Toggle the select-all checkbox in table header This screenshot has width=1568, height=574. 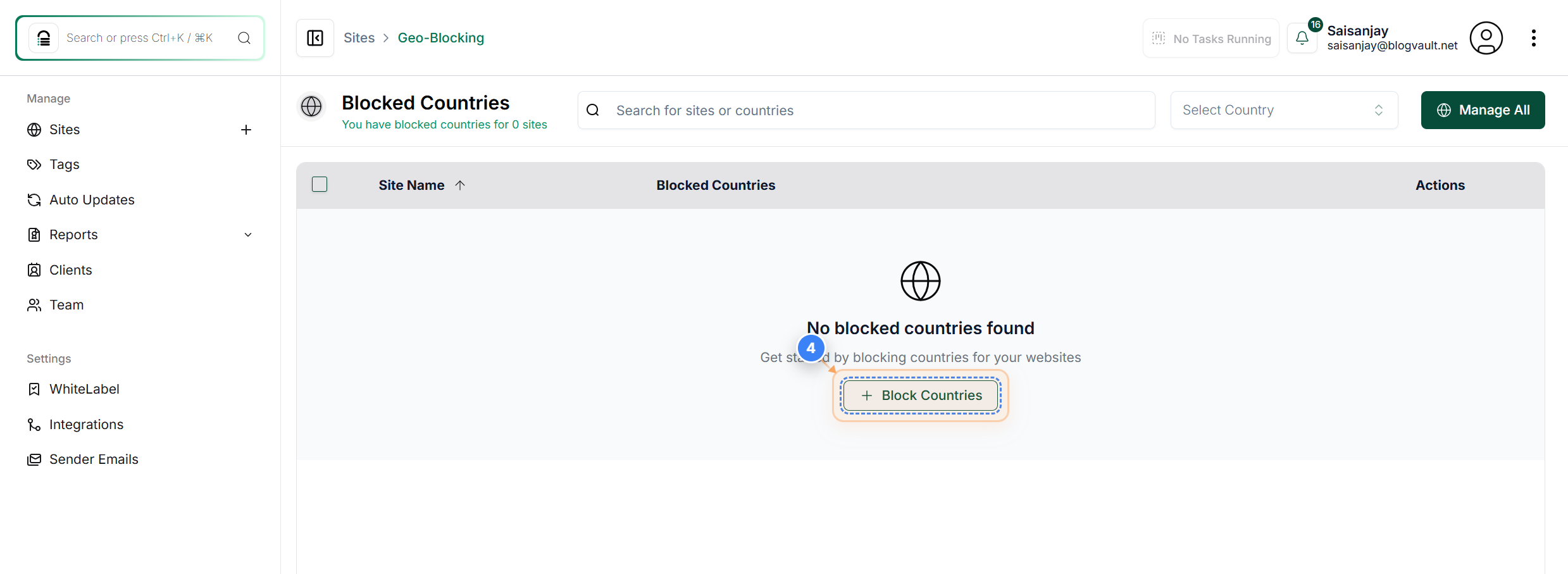(320, 184)
